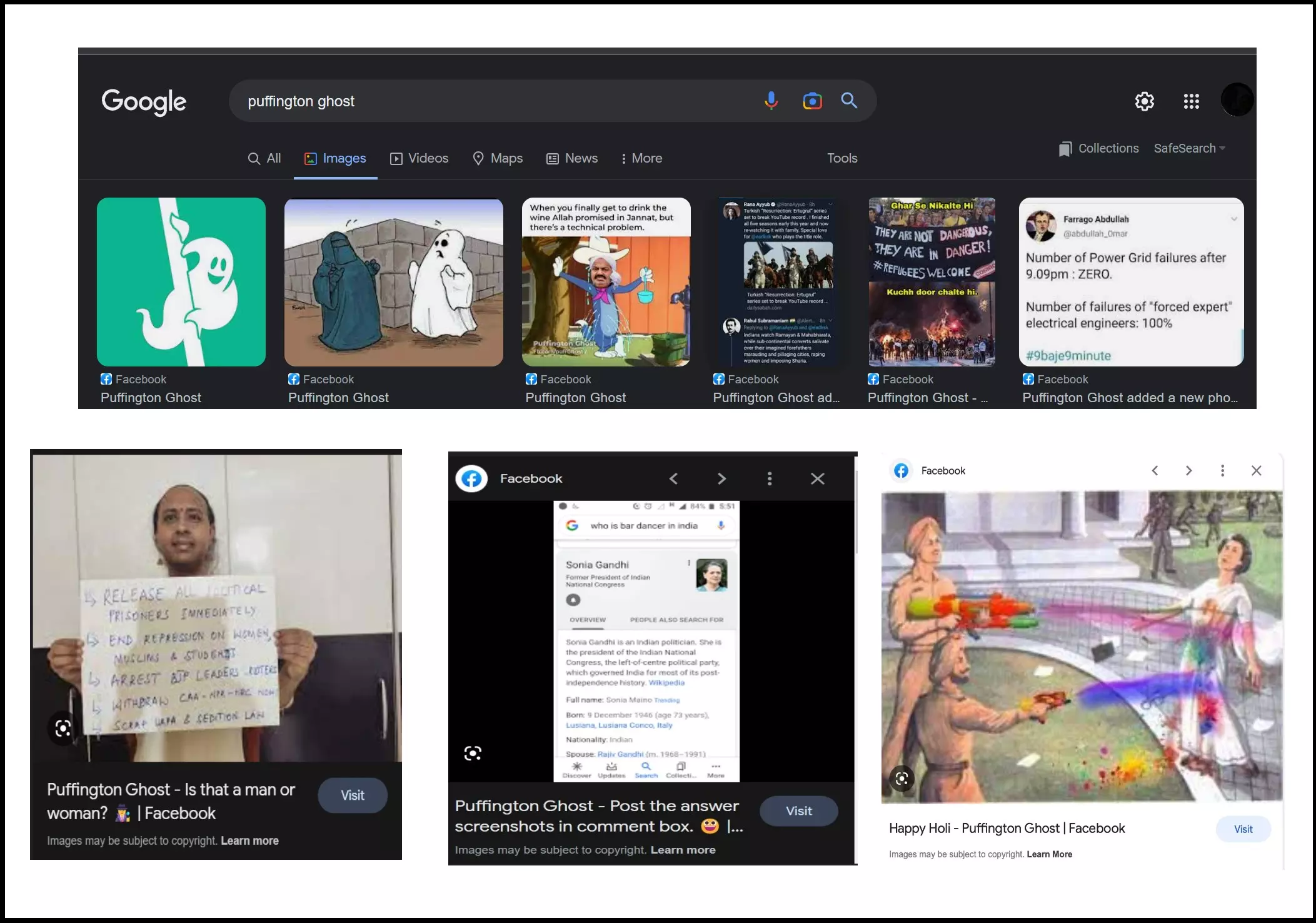Open the Holi painting preview image
The width and height of the screenshot is (1316, 923).
click(1082, 647)
